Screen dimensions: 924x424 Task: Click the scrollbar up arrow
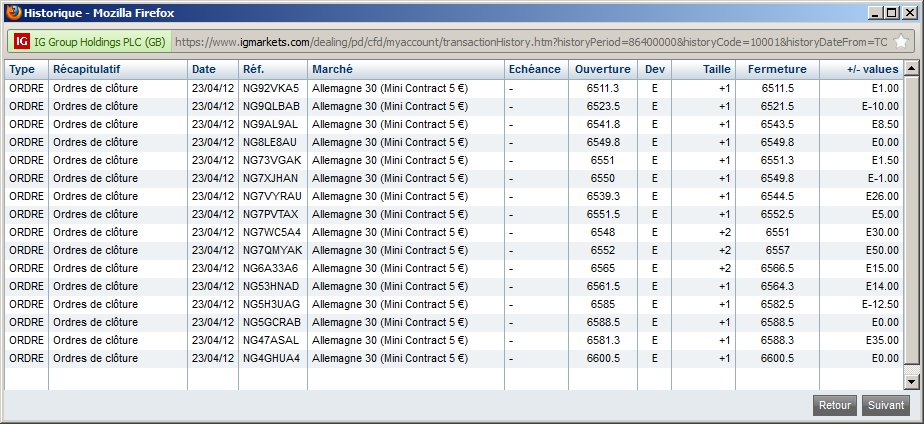pos(911,69)
